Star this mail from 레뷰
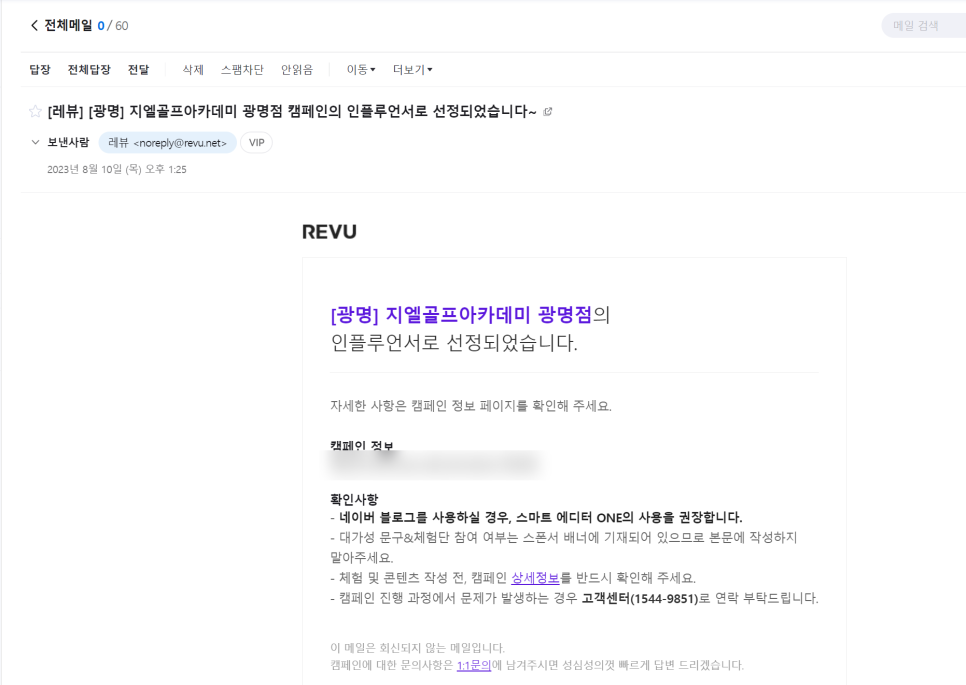The height and width of the screenshot is (685, 966). tap(35, 111)
